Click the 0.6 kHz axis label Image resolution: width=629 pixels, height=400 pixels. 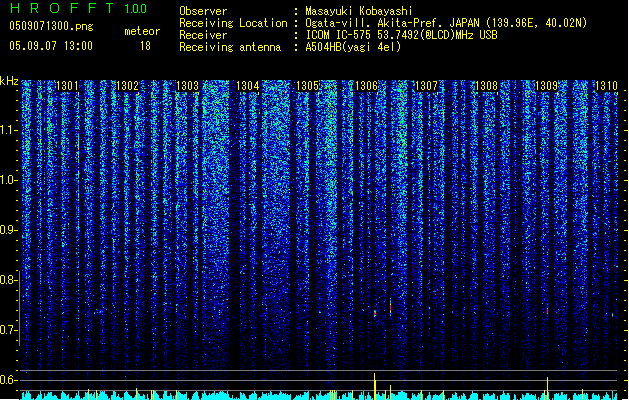pos(9,380)
